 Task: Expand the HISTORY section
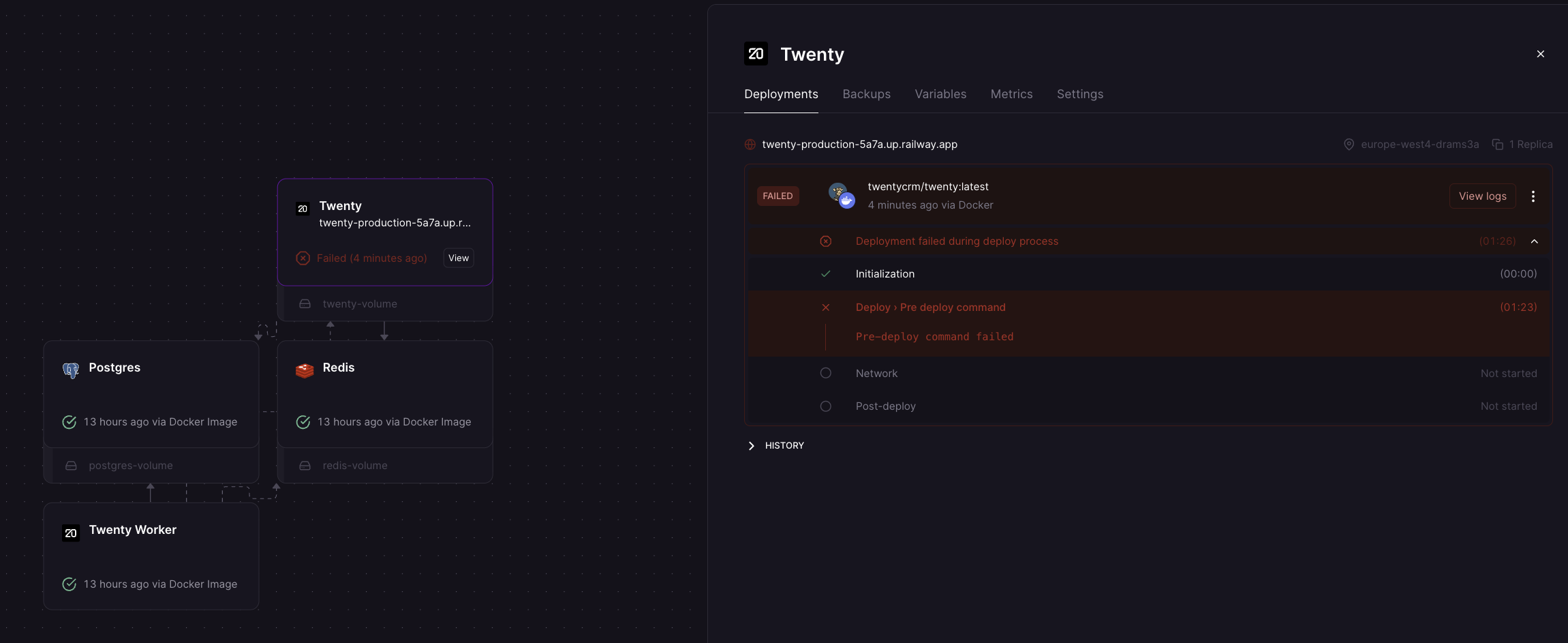[x=752, y=446]
